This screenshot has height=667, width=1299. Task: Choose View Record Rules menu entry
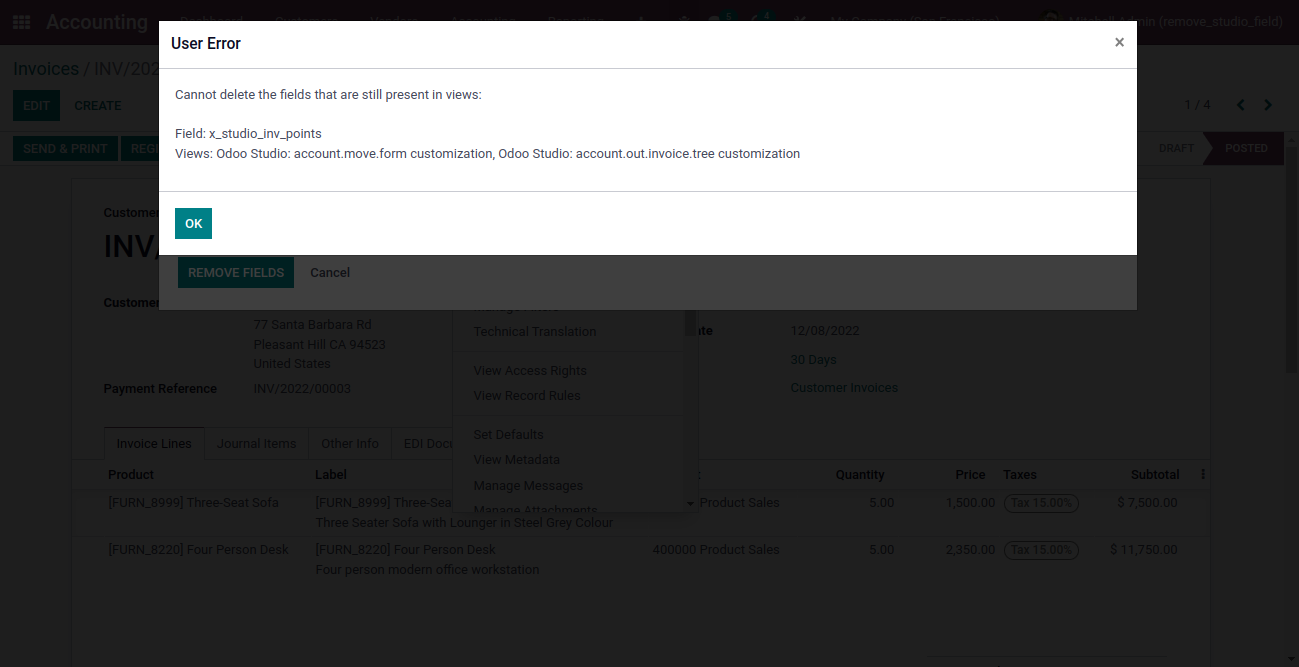coord(527,395)
